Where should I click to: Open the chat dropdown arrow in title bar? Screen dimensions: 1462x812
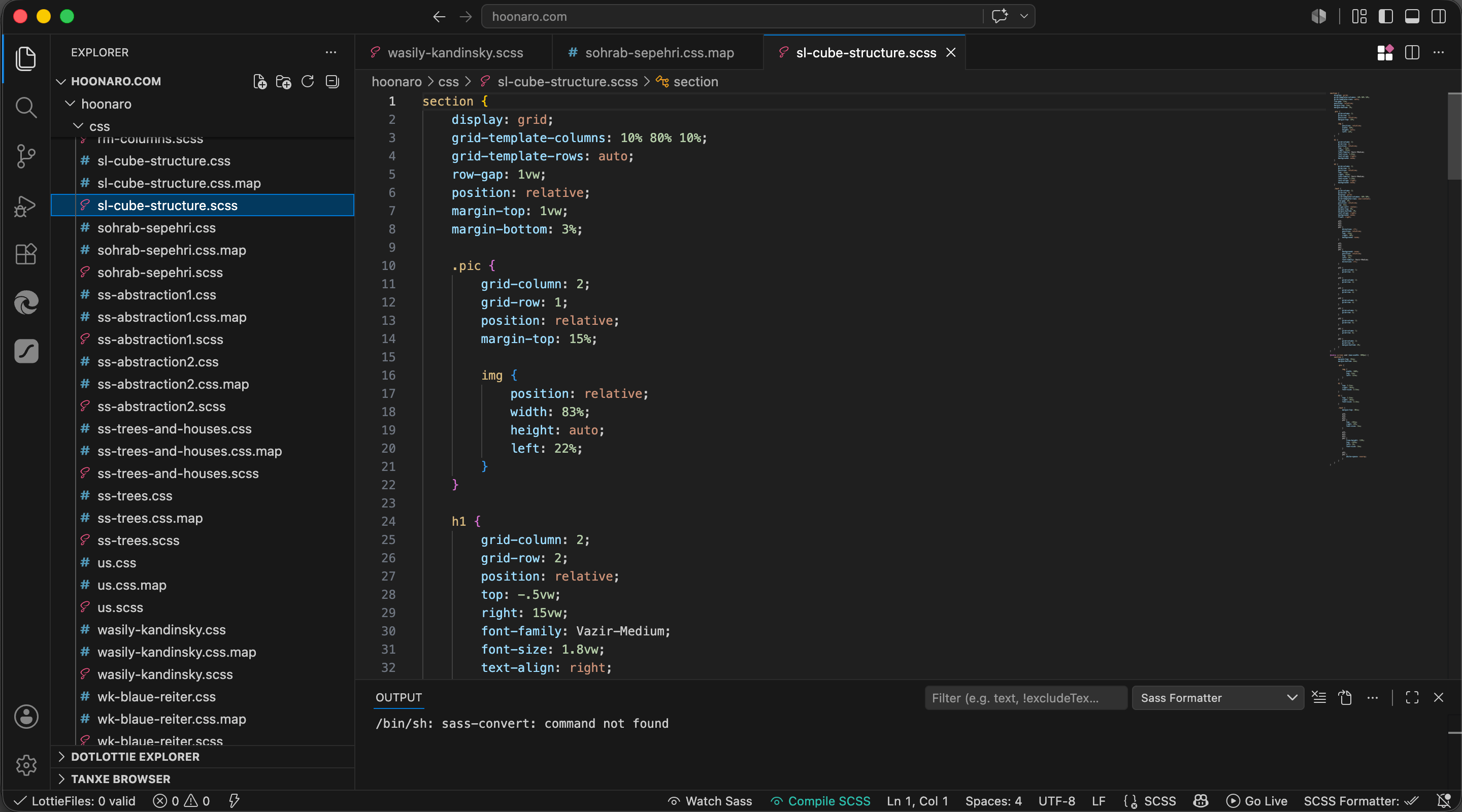pyautogui.click(x=1024, y=16)
